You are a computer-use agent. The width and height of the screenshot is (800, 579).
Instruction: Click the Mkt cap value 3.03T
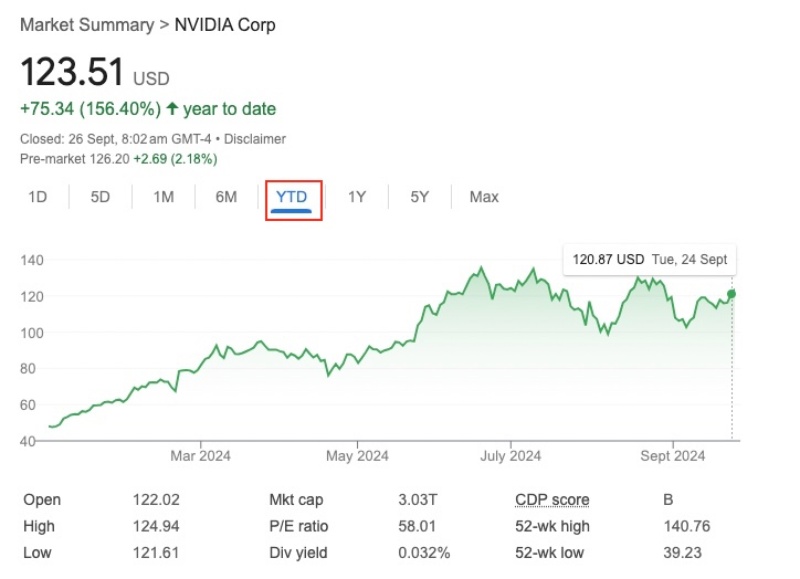(414, 499)
